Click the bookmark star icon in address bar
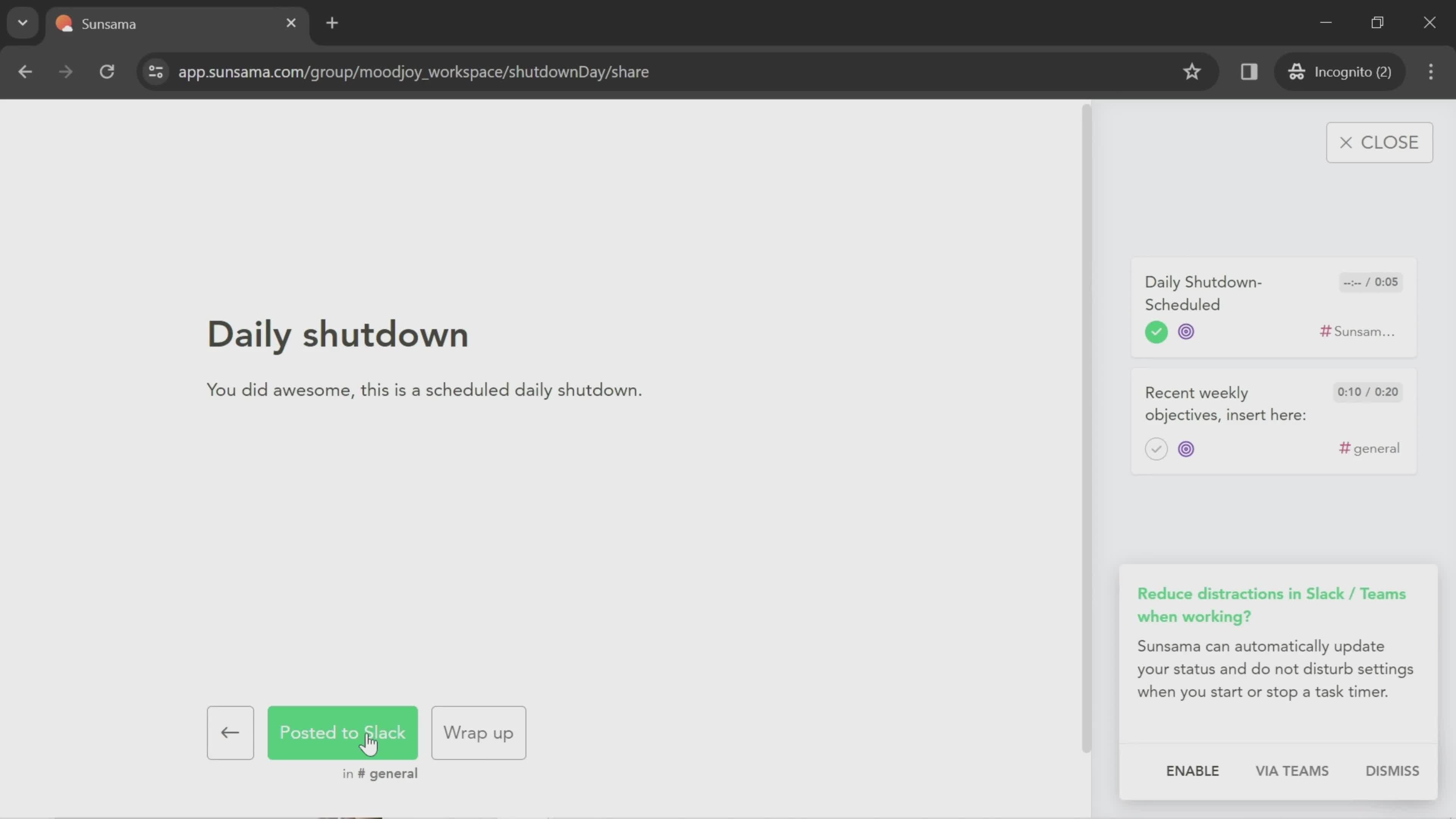The width and height of the screenshot is (1456, 819). pyautogui.click(x=1192, y=71)
